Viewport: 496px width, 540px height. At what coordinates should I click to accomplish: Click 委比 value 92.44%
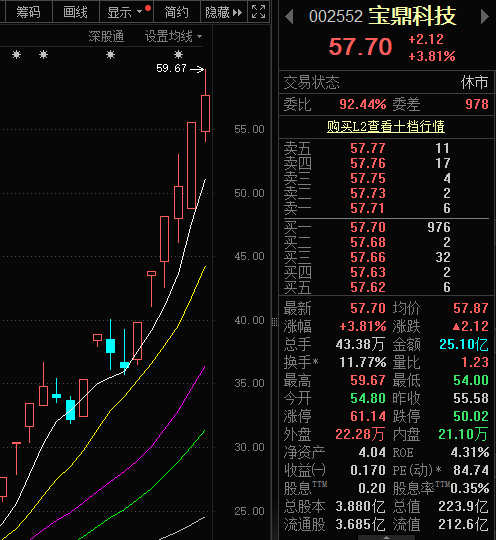pos(362,104)
